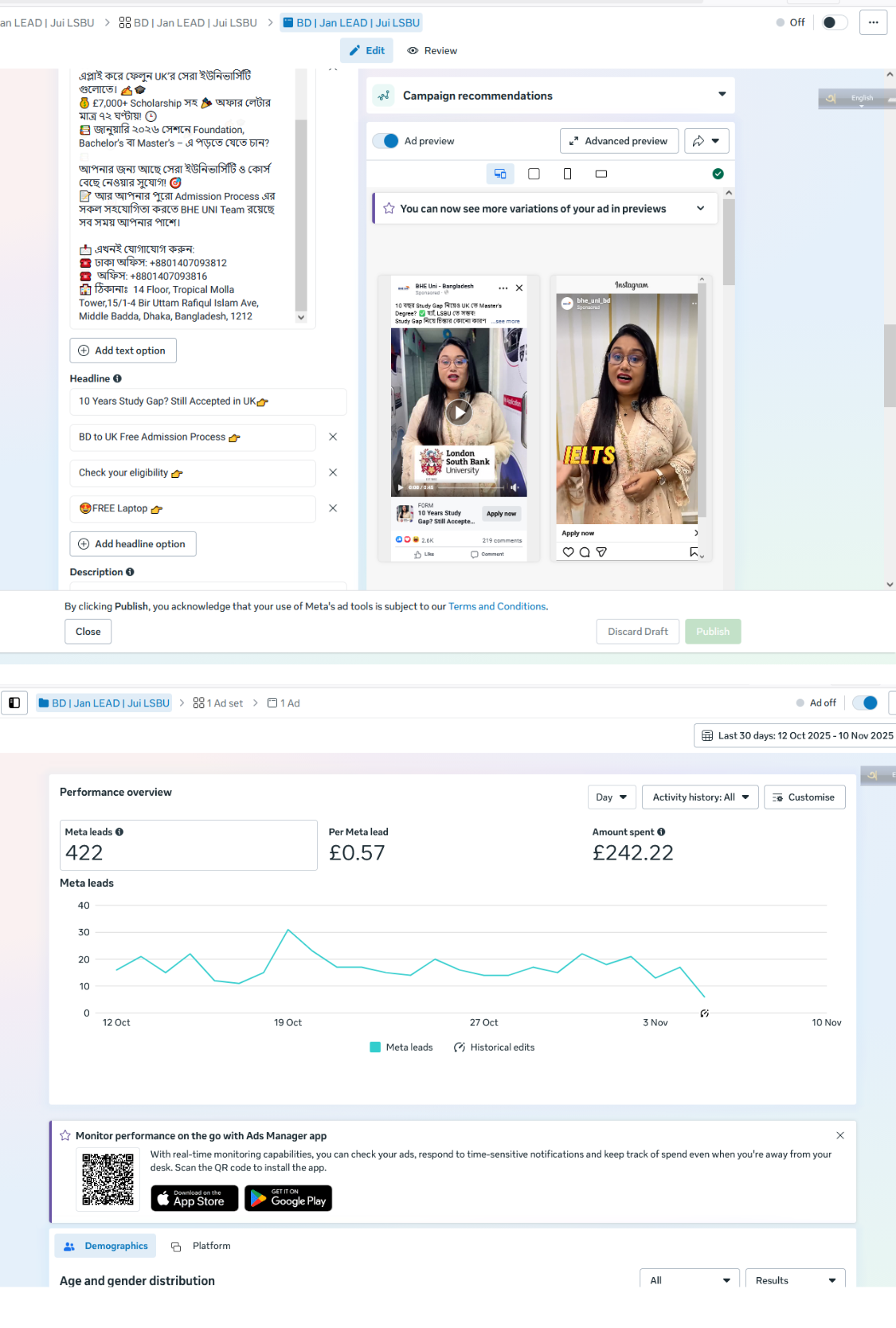Screen dimensions: 896x1328
Task: Click the video progress bar in Facebook preview
Action: pos(471,488)
